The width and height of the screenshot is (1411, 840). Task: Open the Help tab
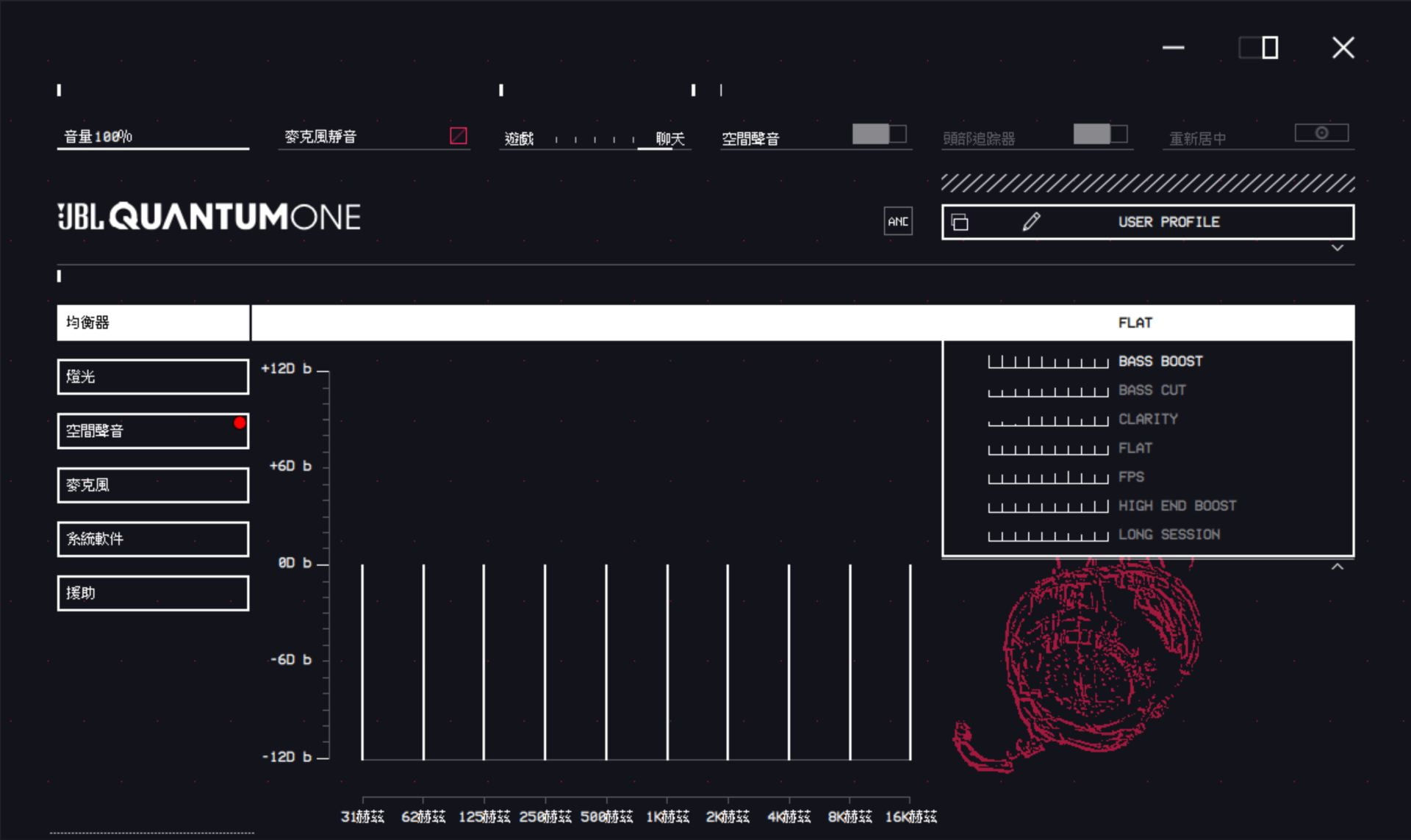[x=153, y=593]
